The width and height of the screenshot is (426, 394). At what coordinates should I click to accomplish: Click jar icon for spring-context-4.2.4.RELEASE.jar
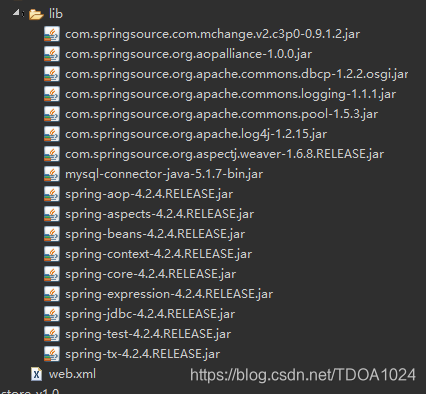(x=52, y=254)
